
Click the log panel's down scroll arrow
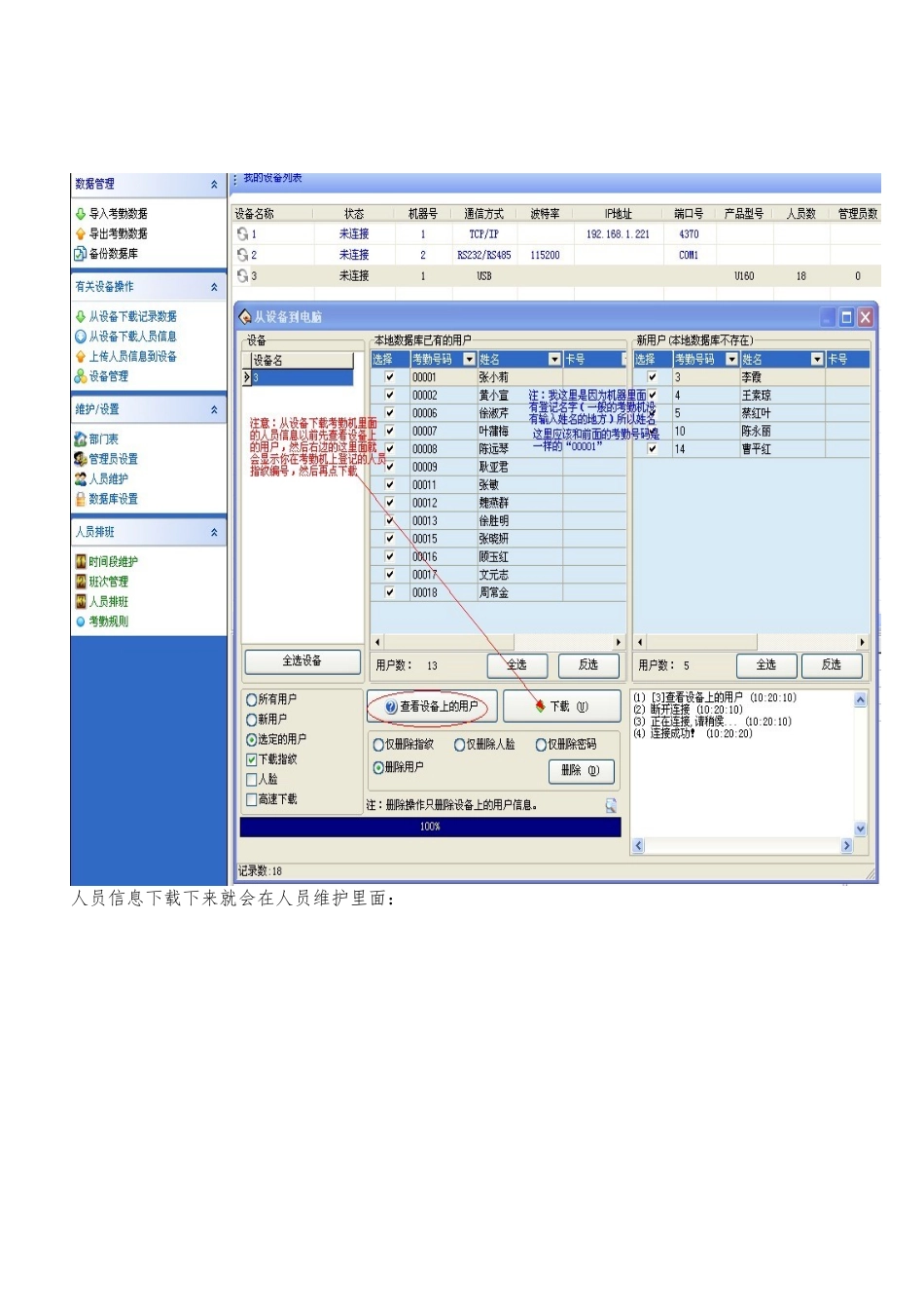860,829
